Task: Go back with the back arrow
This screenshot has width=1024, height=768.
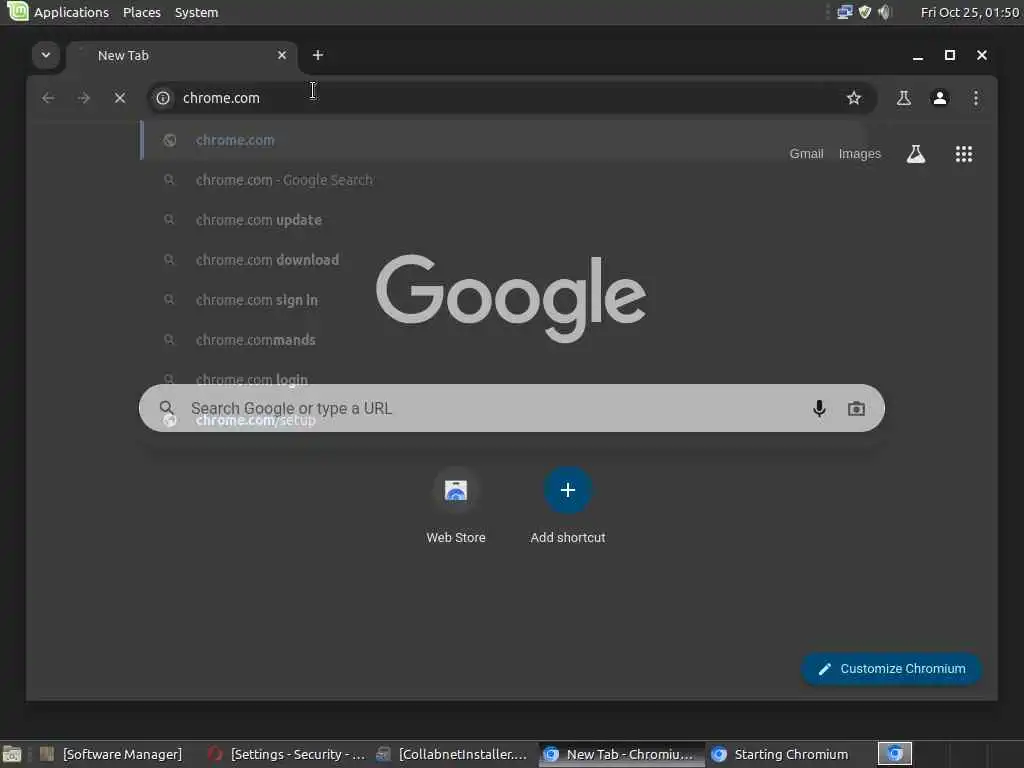Action: coord(48,98)
